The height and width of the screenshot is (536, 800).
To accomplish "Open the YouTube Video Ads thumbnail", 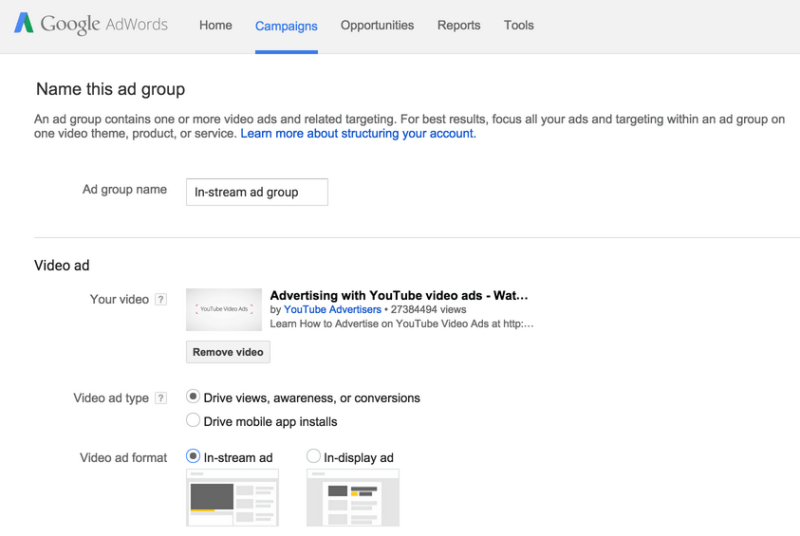I will (225, 310).
